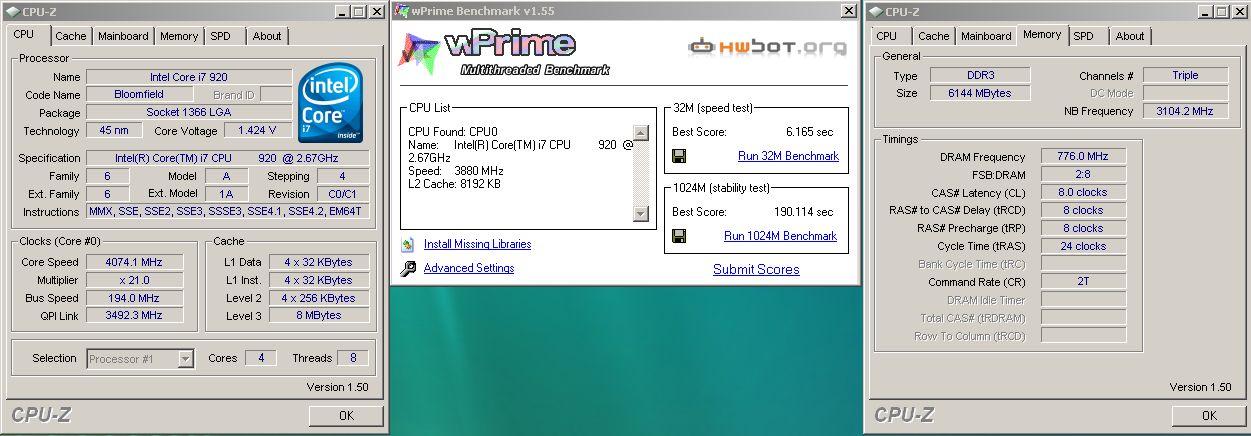The width and height of the screenshot is (1251, 436).
Task: Click the DRAM Frequency value 776.0 MHz
Action: pos(1083,157)
